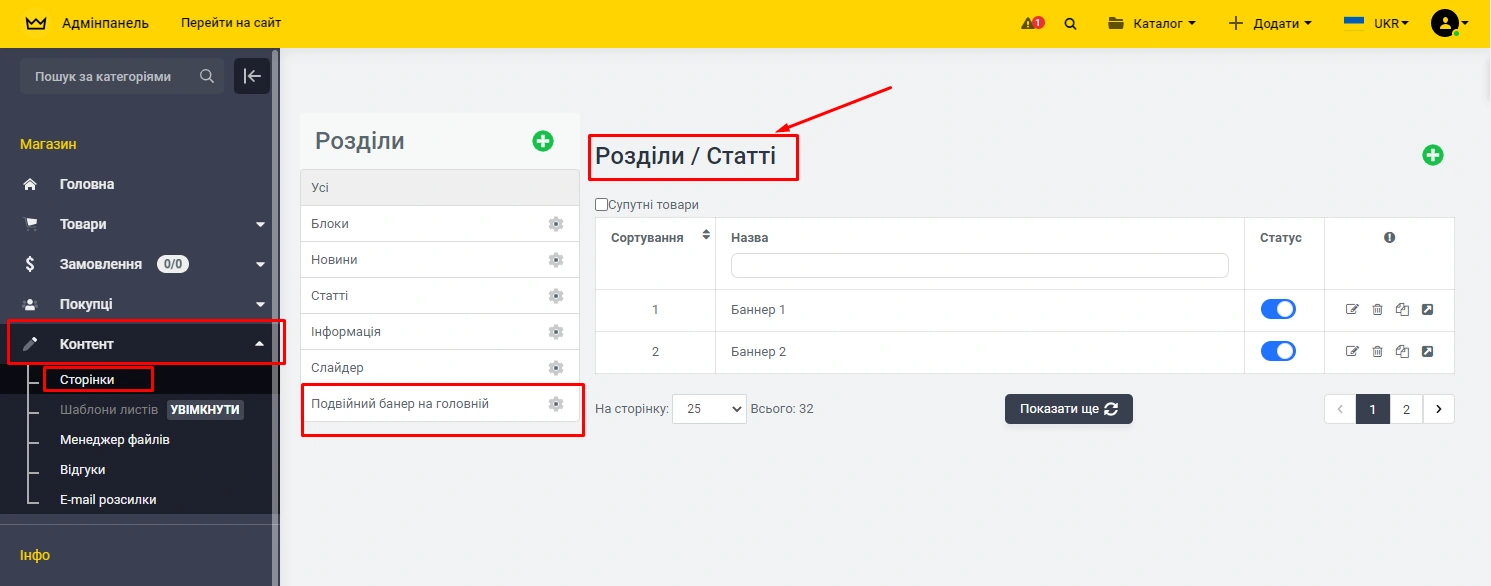Collapse the sidebar with arrow icon
This screenshot has width=1491, height=586.
(252, 76)
